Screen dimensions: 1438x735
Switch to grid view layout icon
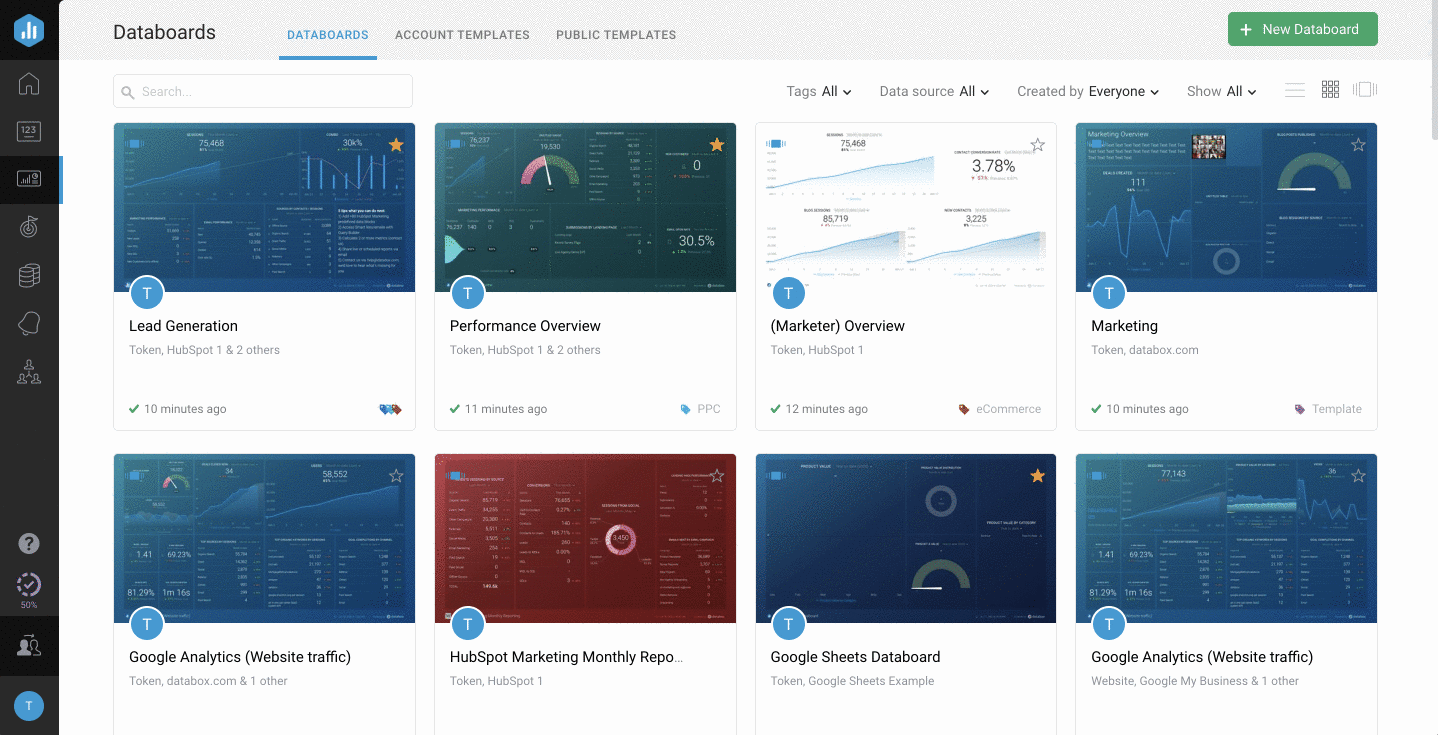(1330, 90)
